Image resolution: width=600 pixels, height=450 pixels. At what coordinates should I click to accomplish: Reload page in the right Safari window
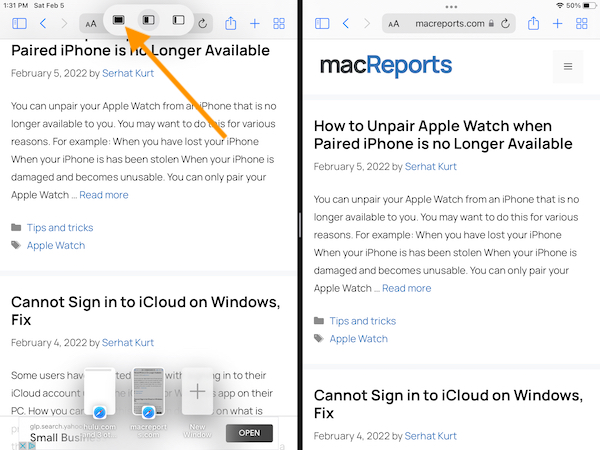click(505, 24)
